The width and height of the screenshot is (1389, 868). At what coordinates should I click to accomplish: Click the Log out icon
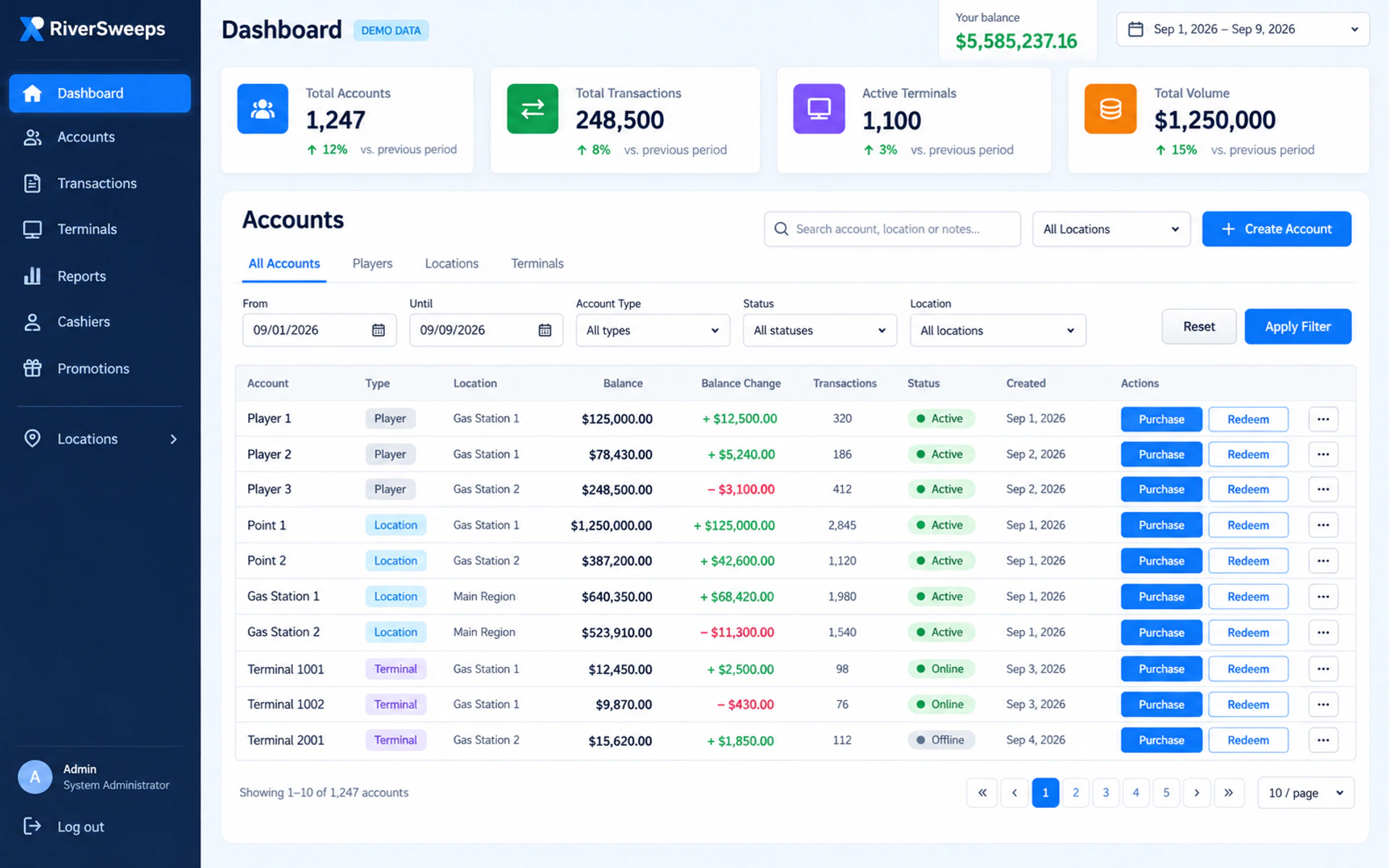coord(33,826)
